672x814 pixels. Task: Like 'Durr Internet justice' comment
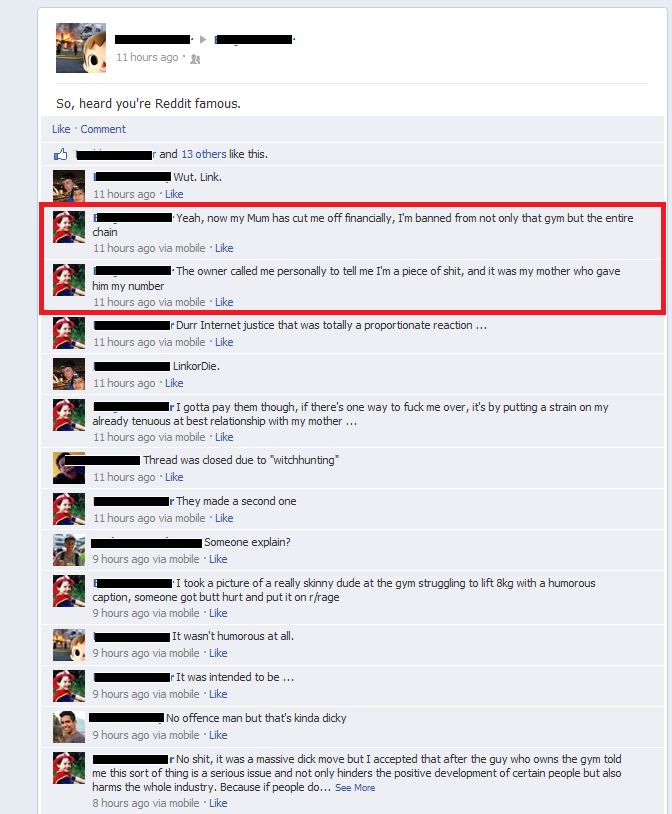pos(224,342)
